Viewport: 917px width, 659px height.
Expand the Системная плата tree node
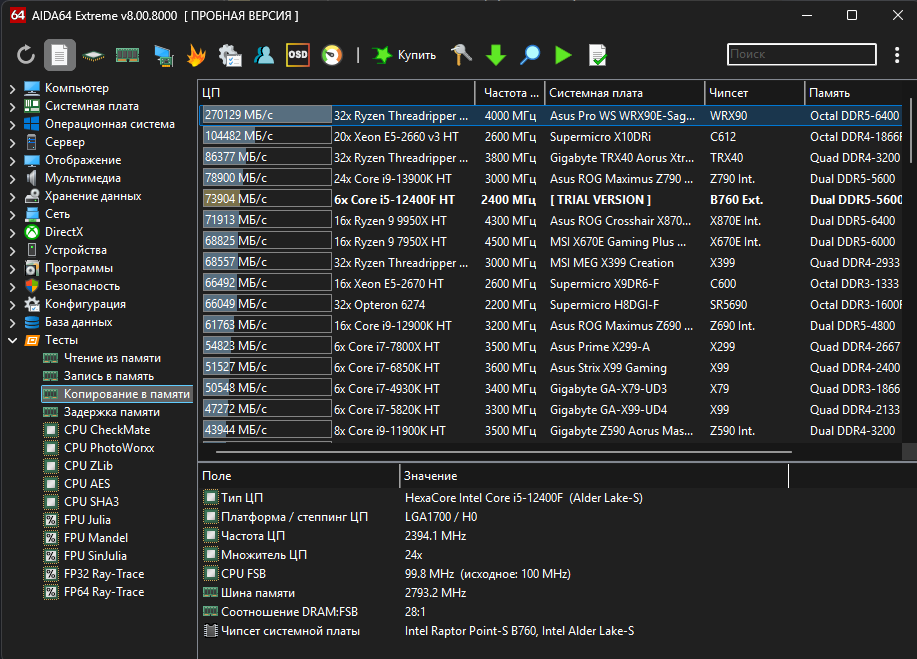(12, 106)
